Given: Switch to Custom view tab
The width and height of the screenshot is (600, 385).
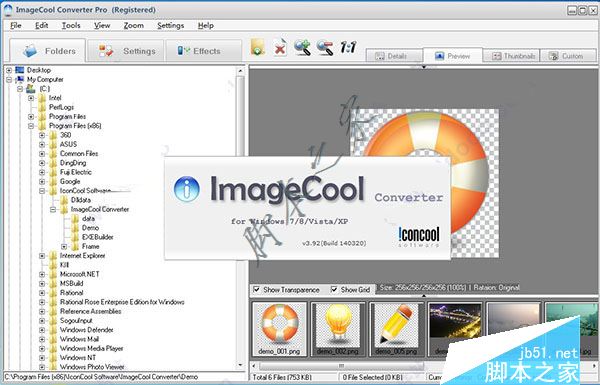Looking at the screenshot, I should click(568, 56).
